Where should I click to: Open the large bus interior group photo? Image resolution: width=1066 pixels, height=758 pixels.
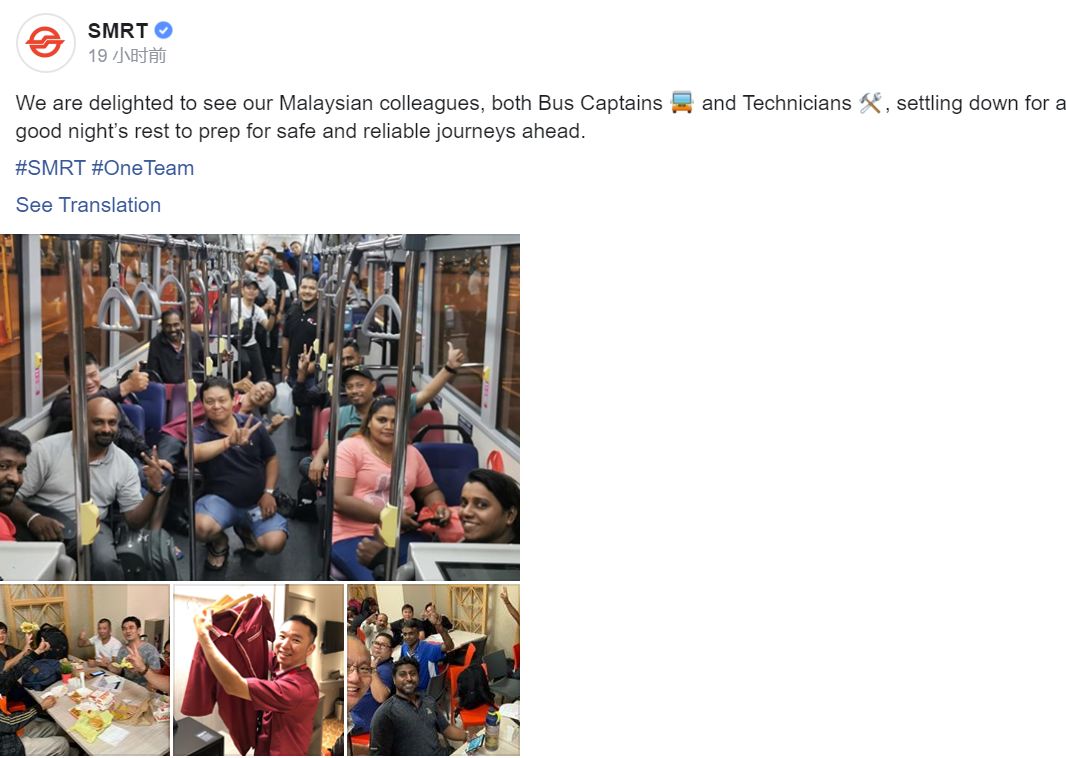[x=260, y=407]
